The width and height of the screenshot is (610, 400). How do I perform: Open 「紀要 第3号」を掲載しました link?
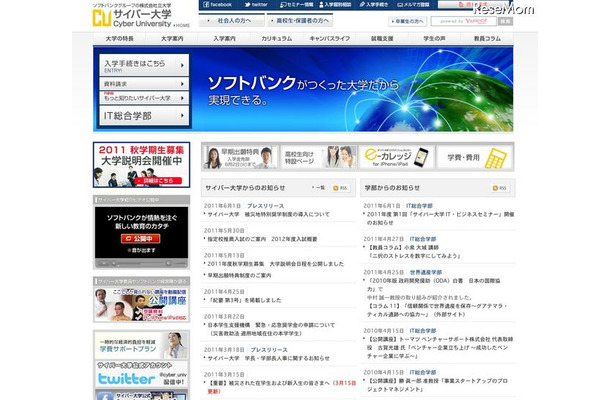click(x=245, y=300)
